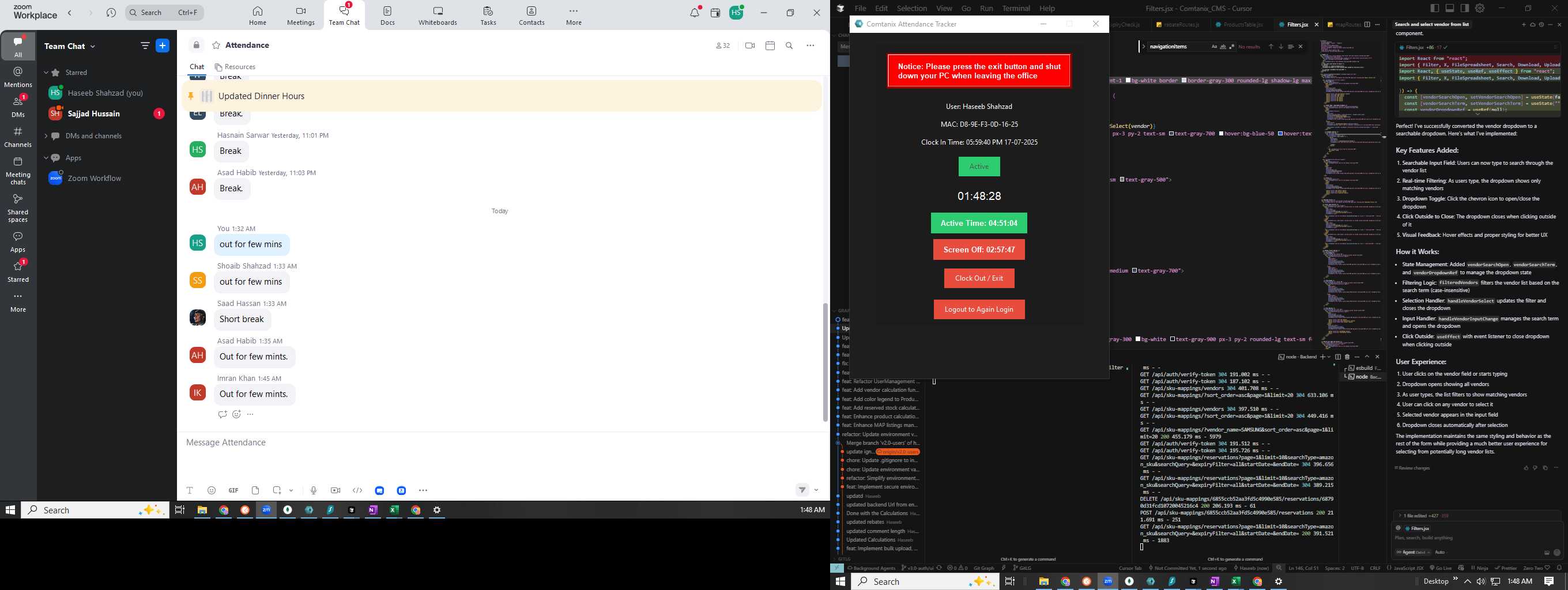
Task: Kill terminal with trash icon
Action: [1347, 357]
